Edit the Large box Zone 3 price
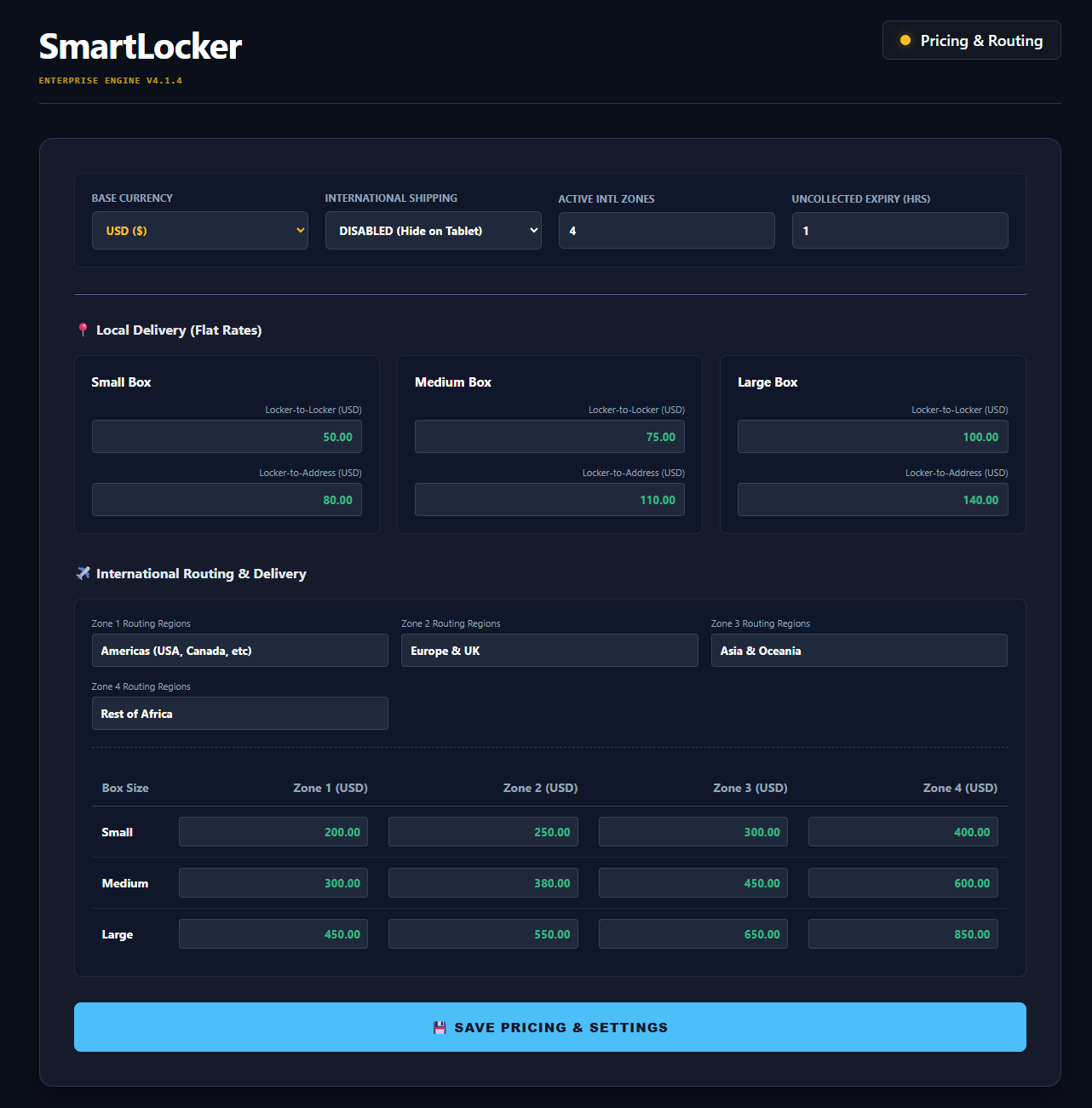The image size is (1092, 1108). pos(693,934)
